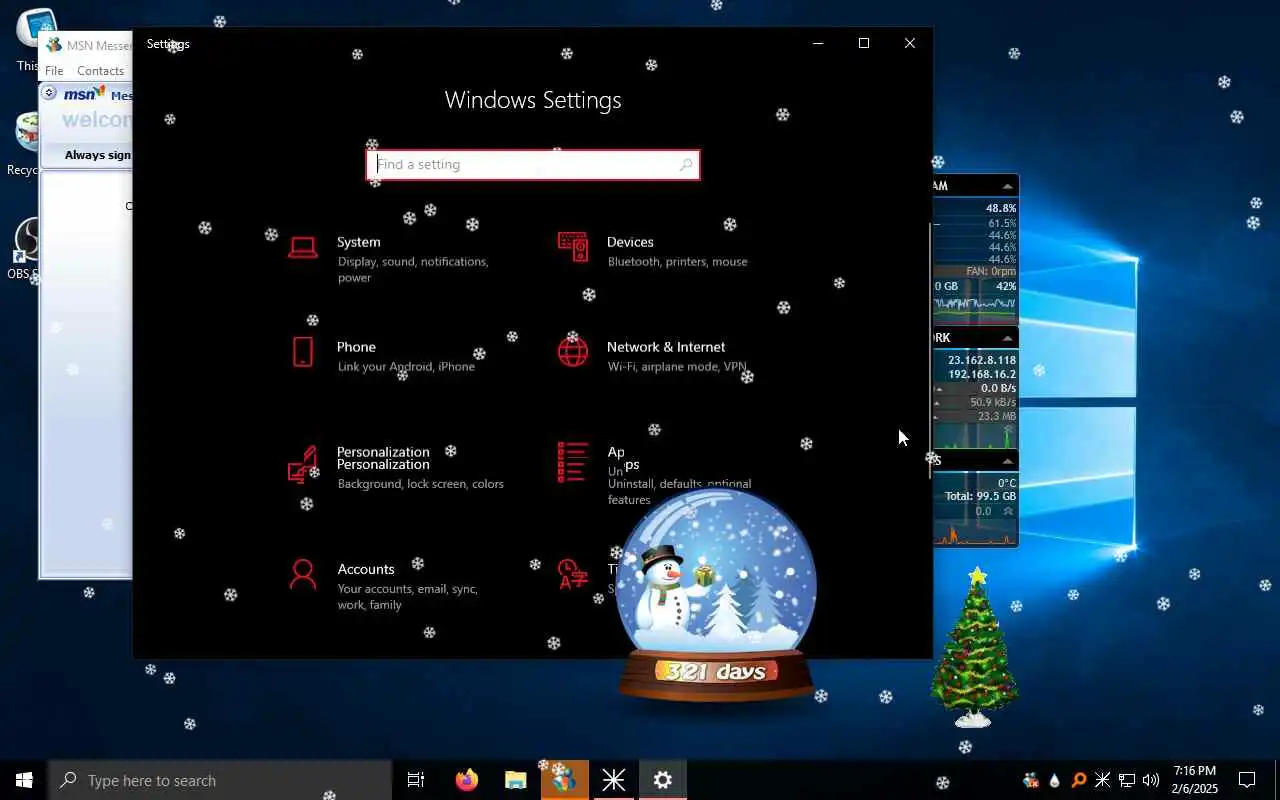Collapse the Network section of the gadget
Image resolution: width=1280 pixels, height=800 pixels.
pos(1007,338)
